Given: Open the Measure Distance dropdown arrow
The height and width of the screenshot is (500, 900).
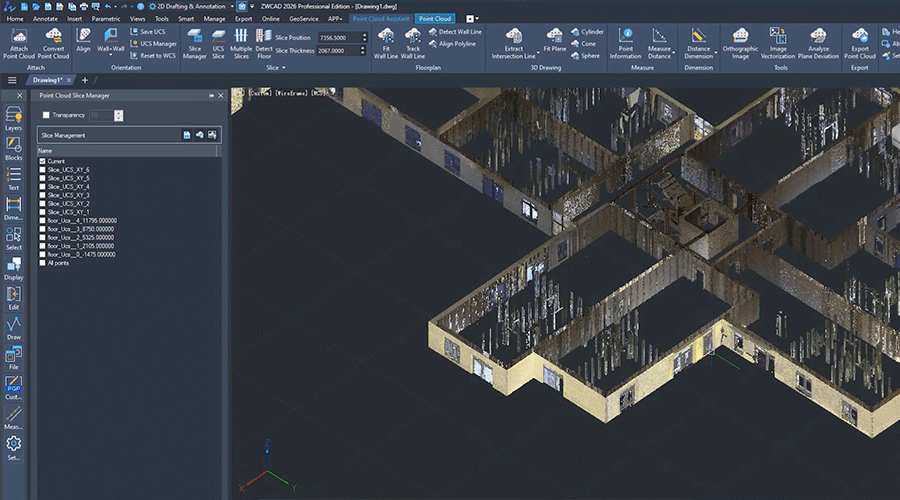Looking at the screenshot, I should click(673, 53).
